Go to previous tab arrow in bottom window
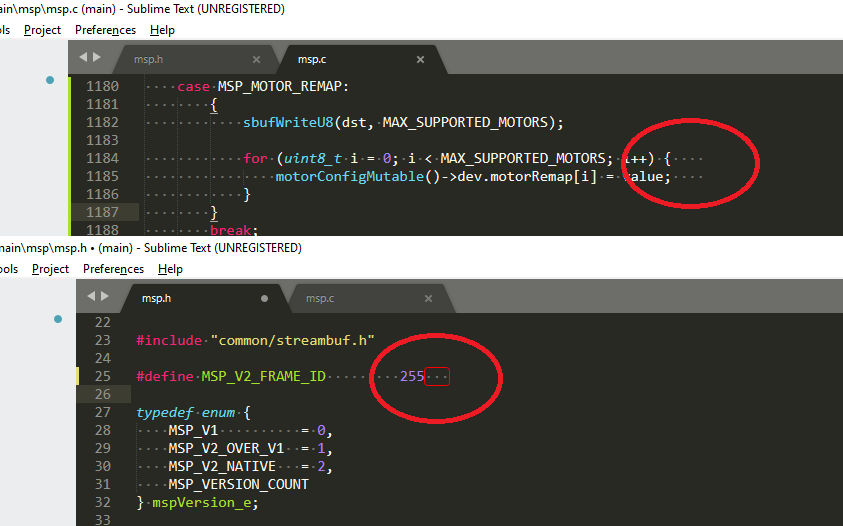The width and height of the screenshot is (843, 526). point(91,296)
